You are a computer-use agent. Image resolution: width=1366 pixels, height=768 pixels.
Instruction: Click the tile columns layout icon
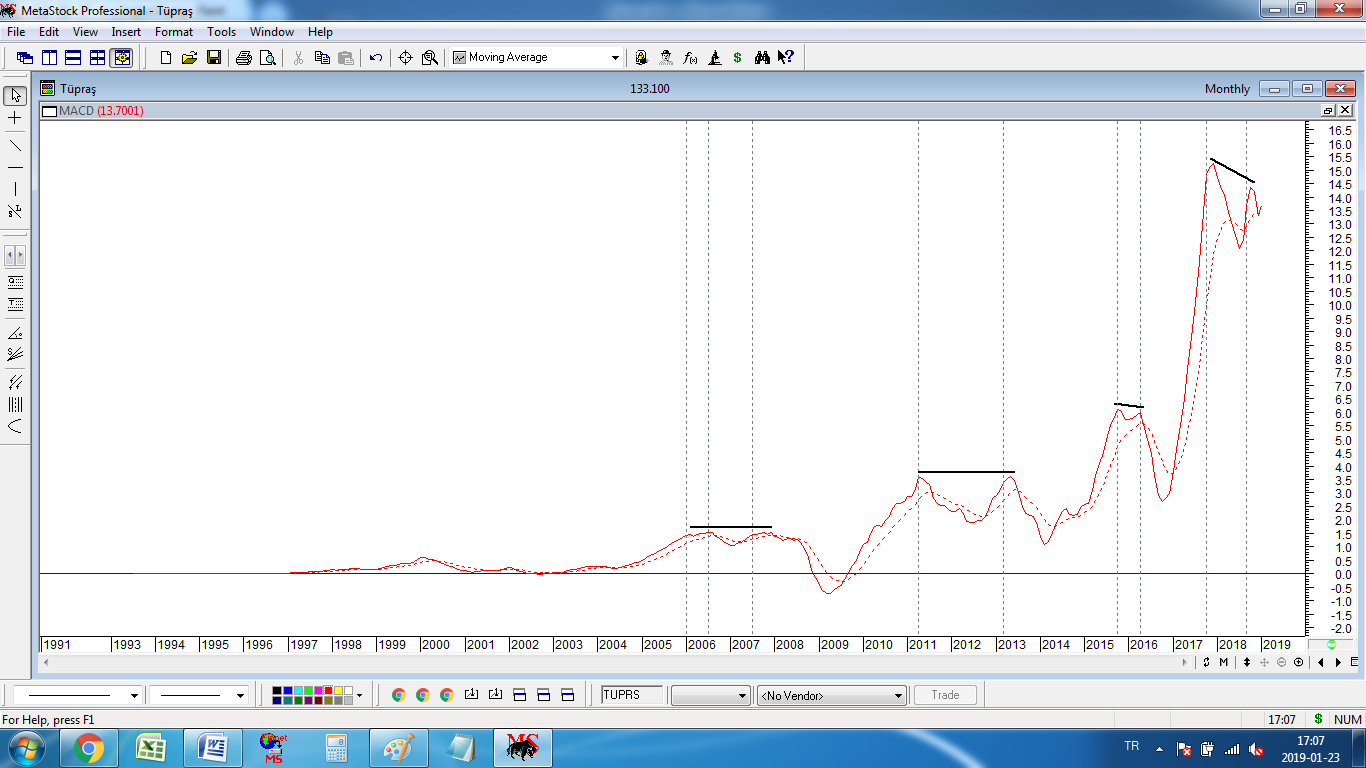click(49, 58)
